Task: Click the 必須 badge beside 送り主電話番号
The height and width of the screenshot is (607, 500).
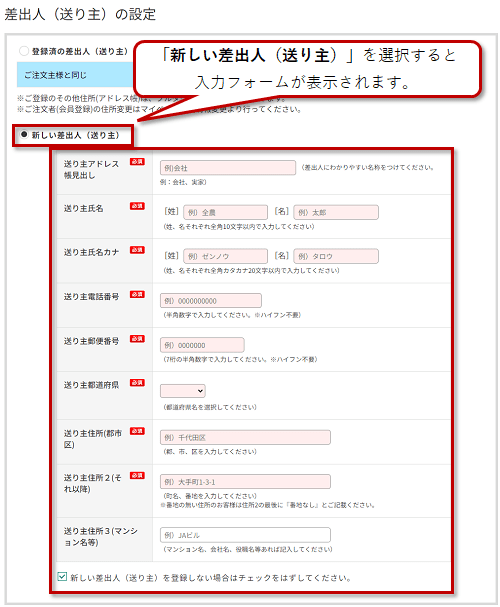Action: pos(137,294)
